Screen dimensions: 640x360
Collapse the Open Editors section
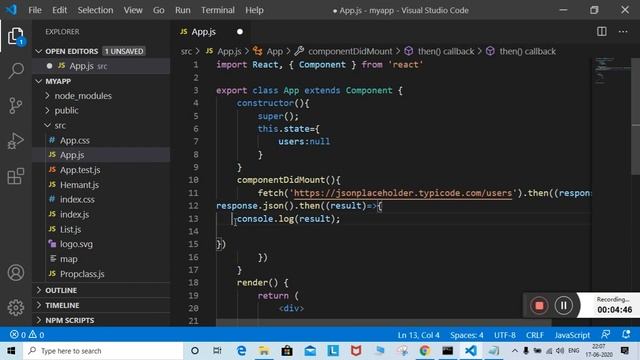tap(39, 51)
